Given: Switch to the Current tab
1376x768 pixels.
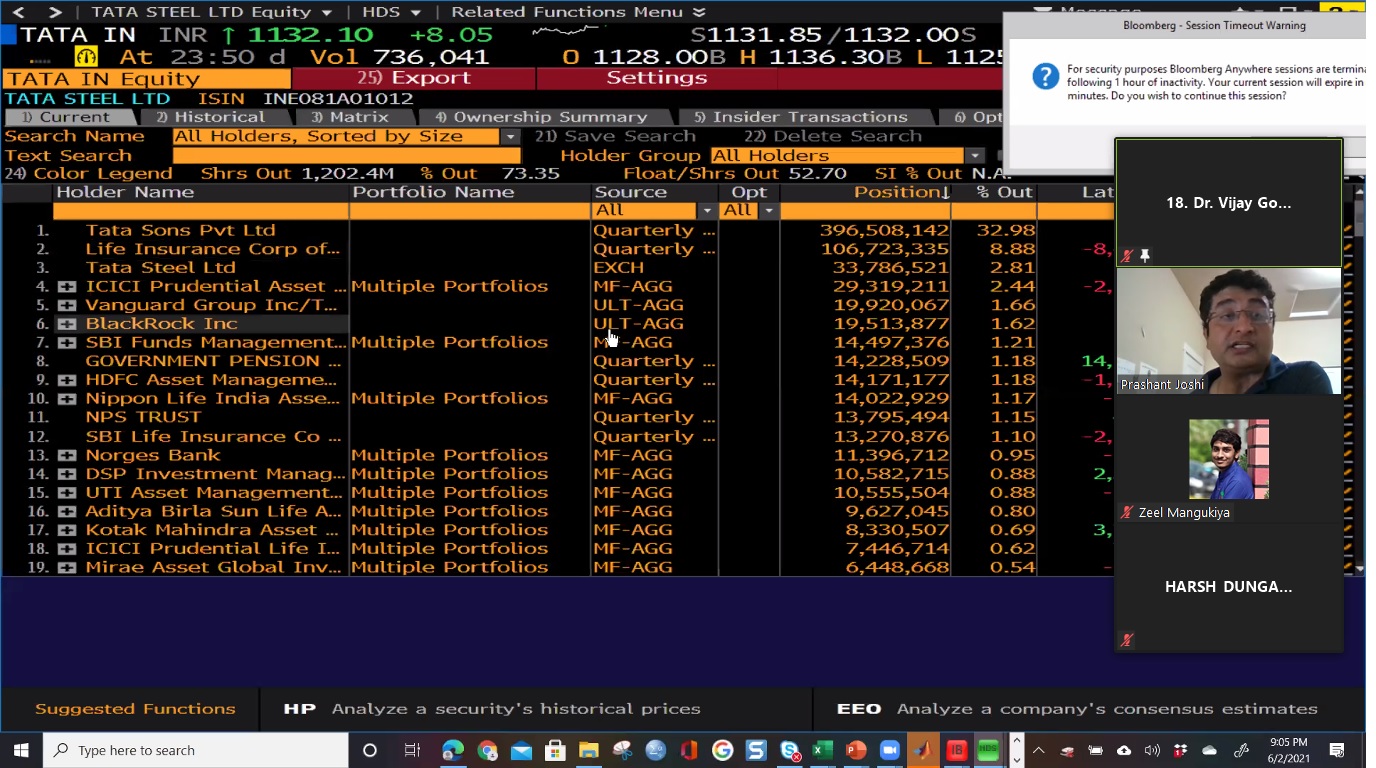Looking at the screenshot, I should pyautogui.click(x=68, y=117).
